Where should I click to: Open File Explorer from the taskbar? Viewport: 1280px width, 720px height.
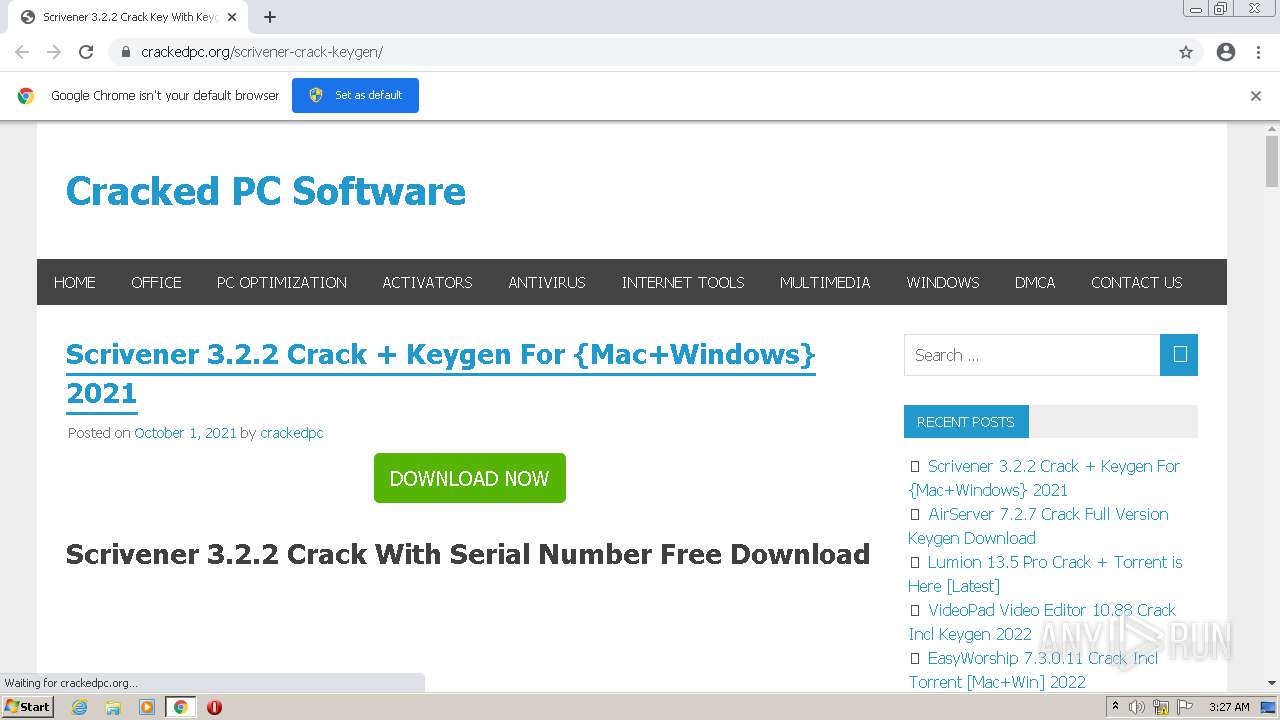[113, 707]
